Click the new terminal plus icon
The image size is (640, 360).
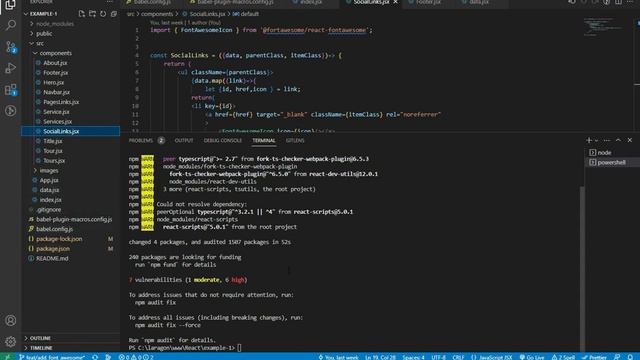[x=589, y=140]
